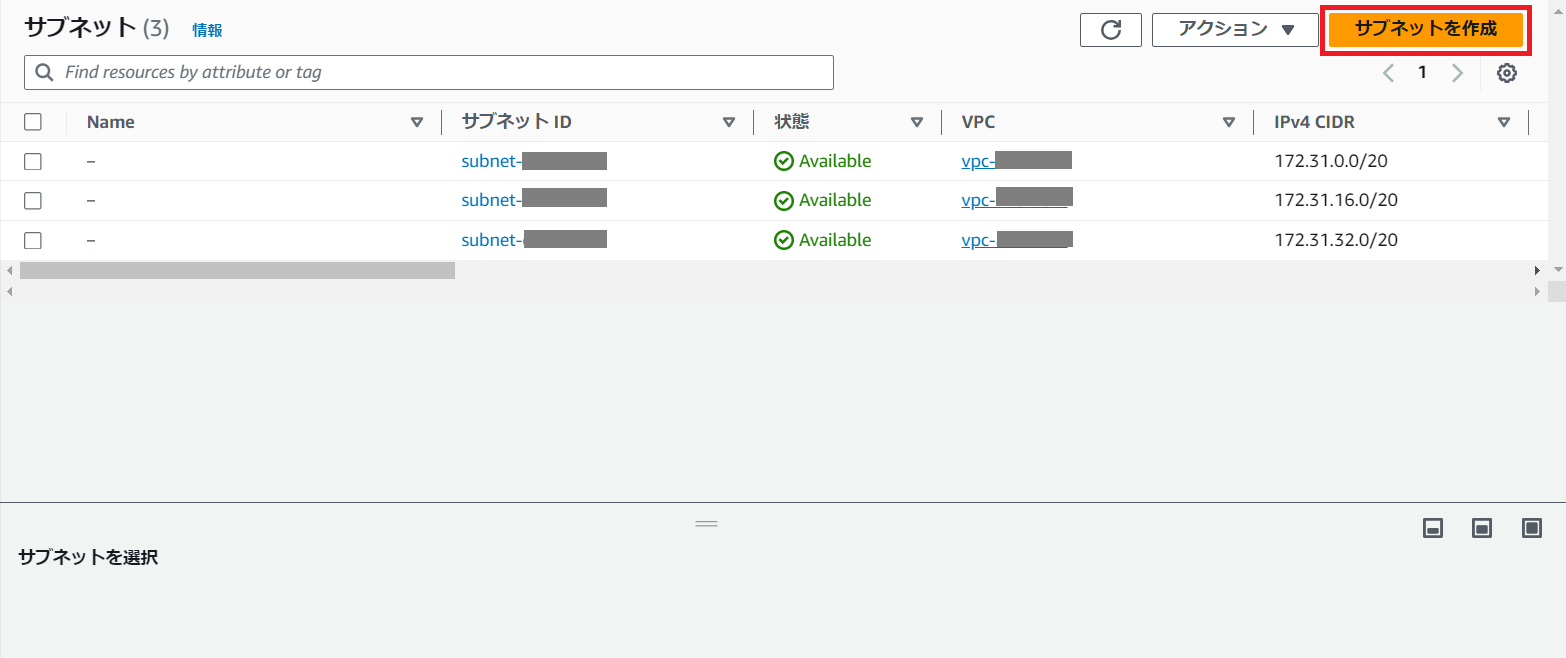Select checkbox for subnet 172.31.0.0/20
1566x658 pixels.
33,161
